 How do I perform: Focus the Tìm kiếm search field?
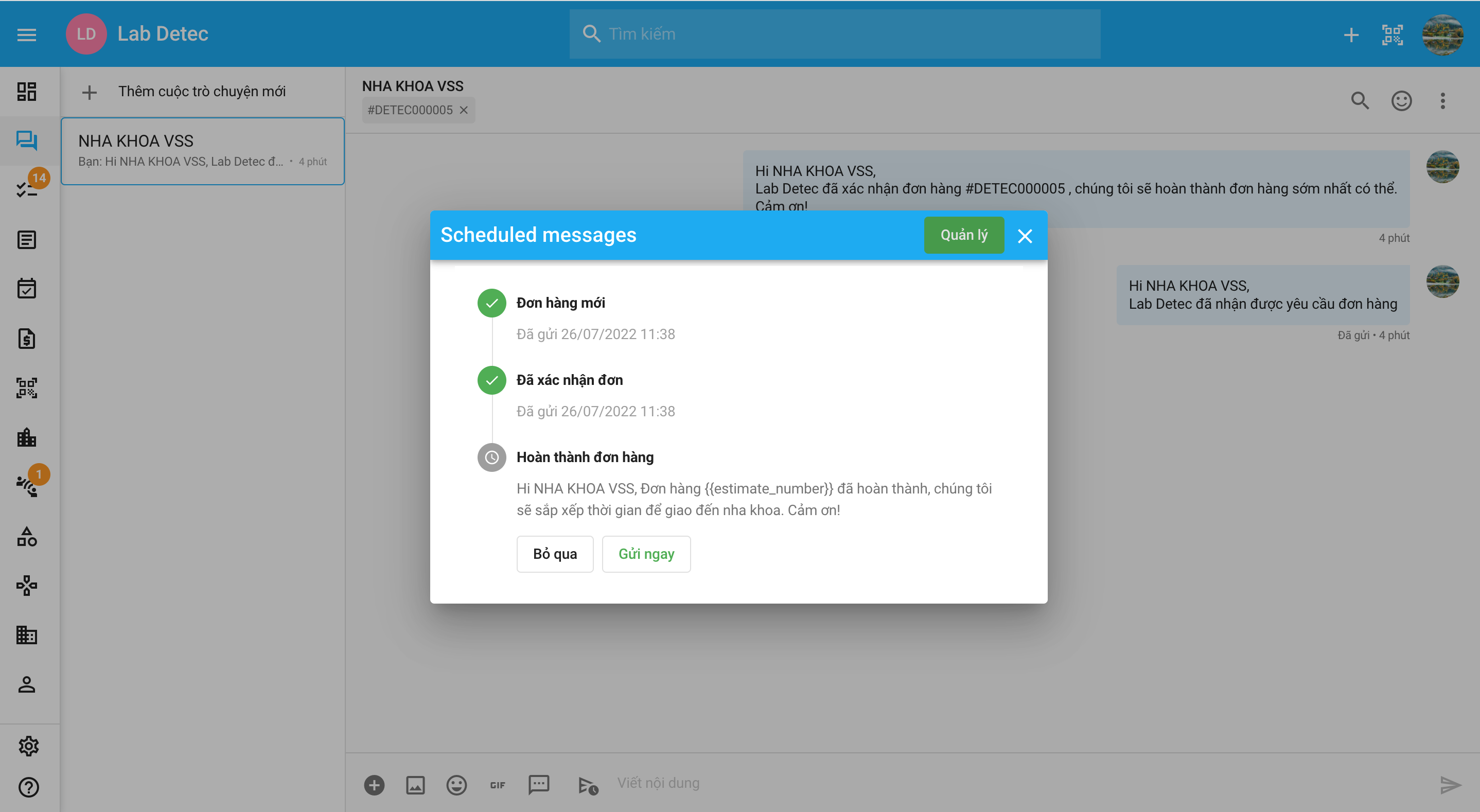point(835,34)
